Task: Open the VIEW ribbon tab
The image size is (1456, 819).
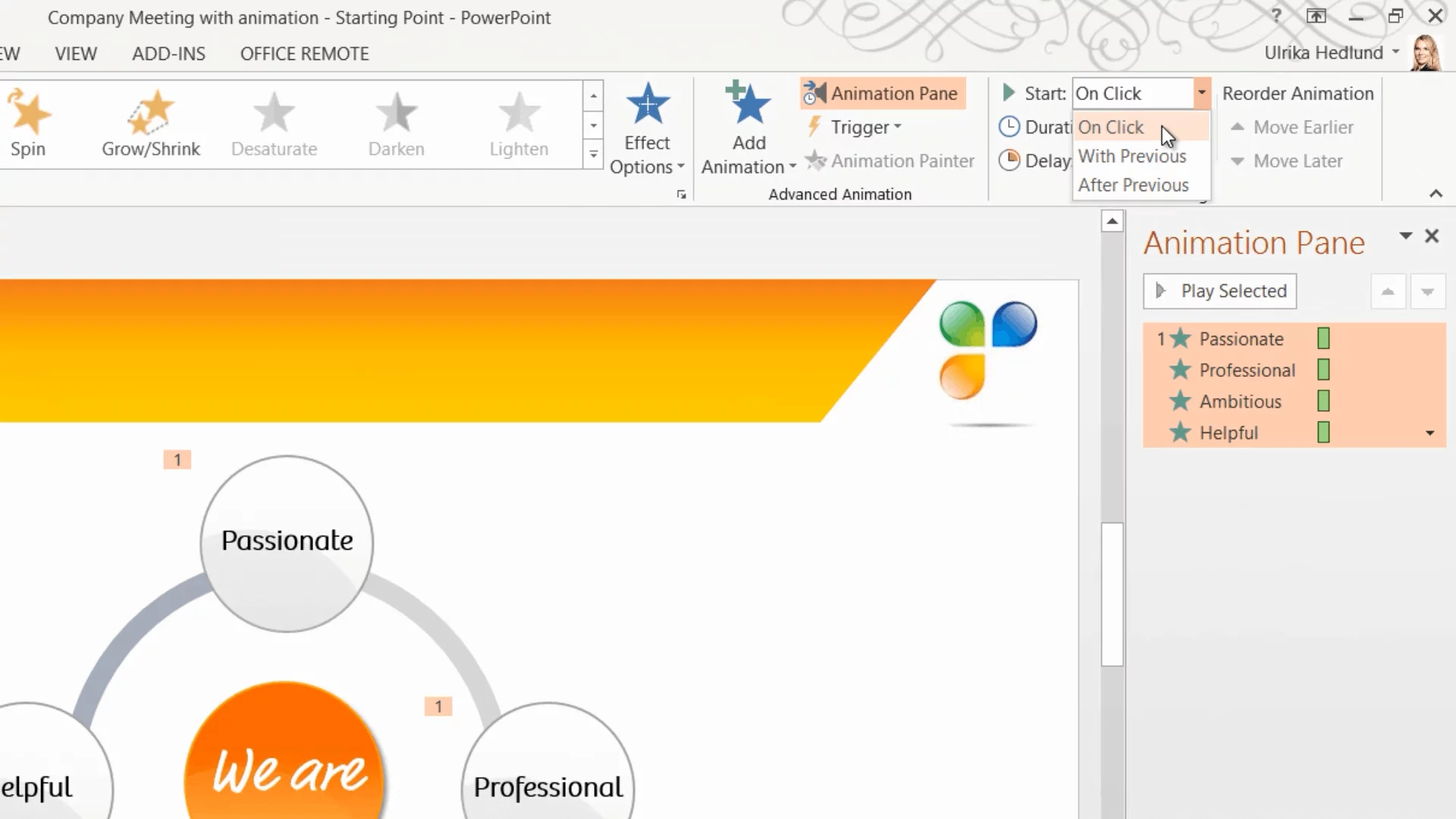Action: (76, 54)
